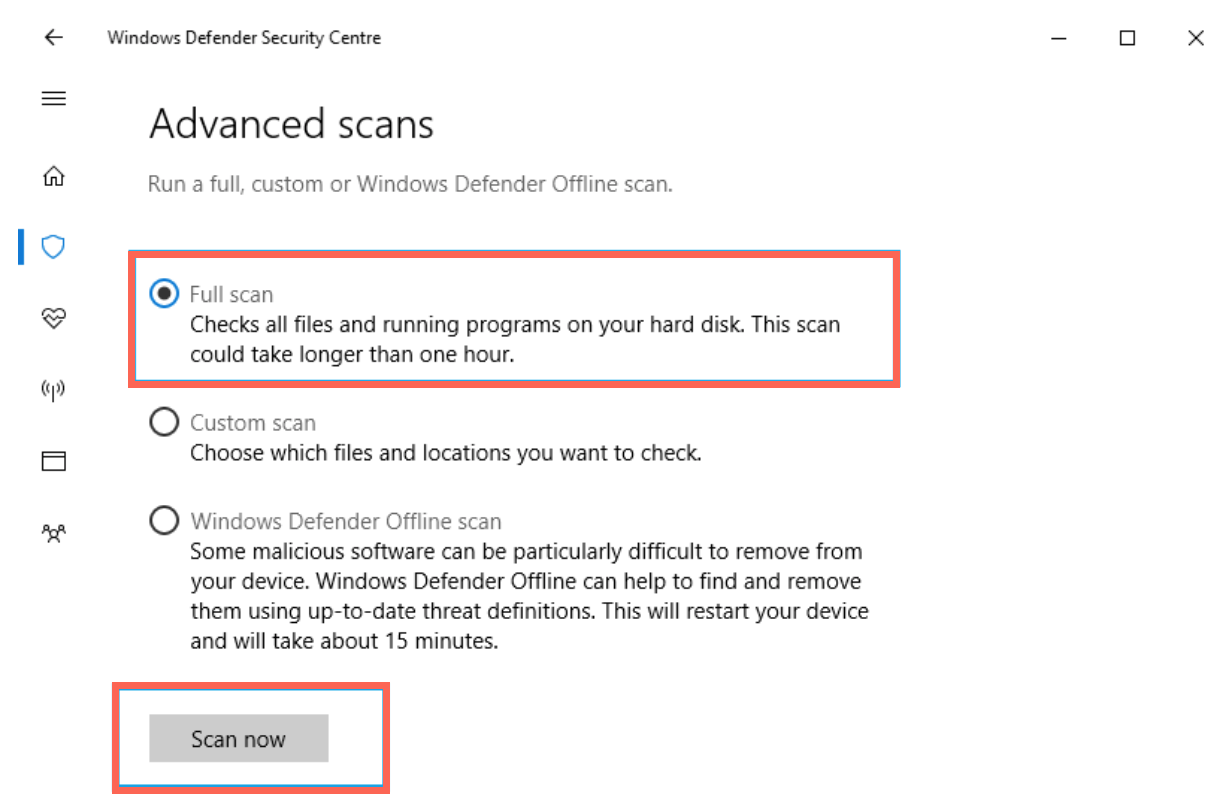Screen dimensions: 1215x807
Task: Open Firewall & network protection icon
Action: click(53, 389)
